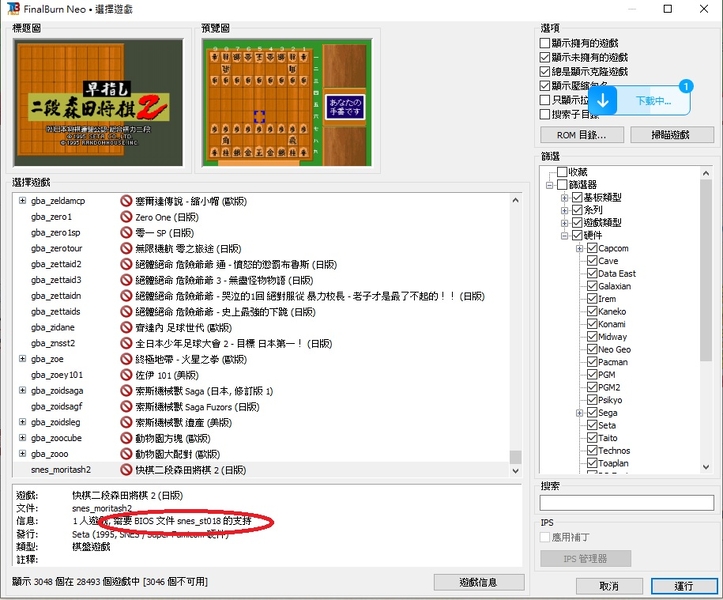This screenshot has height=600, width=723.
Task: Click the prohibited icon on gba_zettaid3 row
Action: coord(126,280)
